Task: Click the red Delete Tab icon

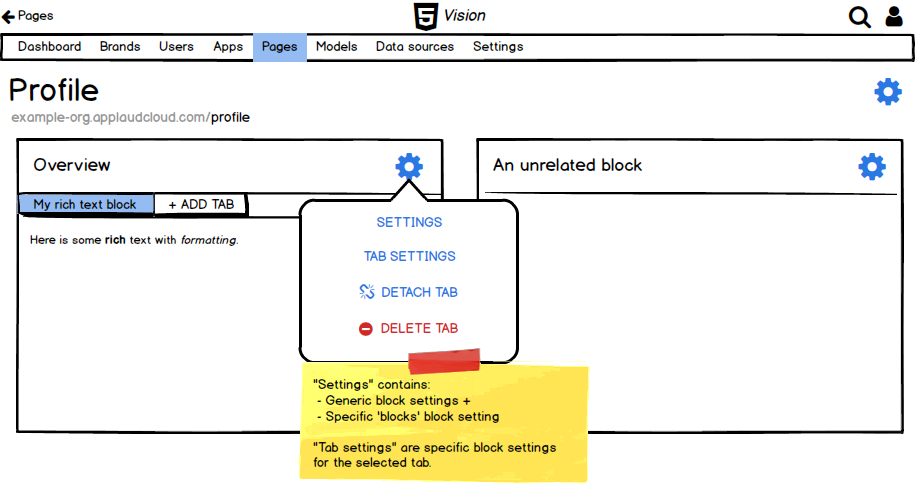Action: [366, 328]
